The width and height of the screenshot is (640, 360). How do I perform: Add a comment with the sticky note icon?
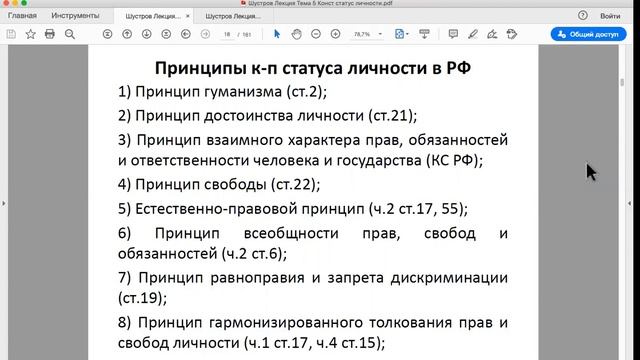point(453,34)
